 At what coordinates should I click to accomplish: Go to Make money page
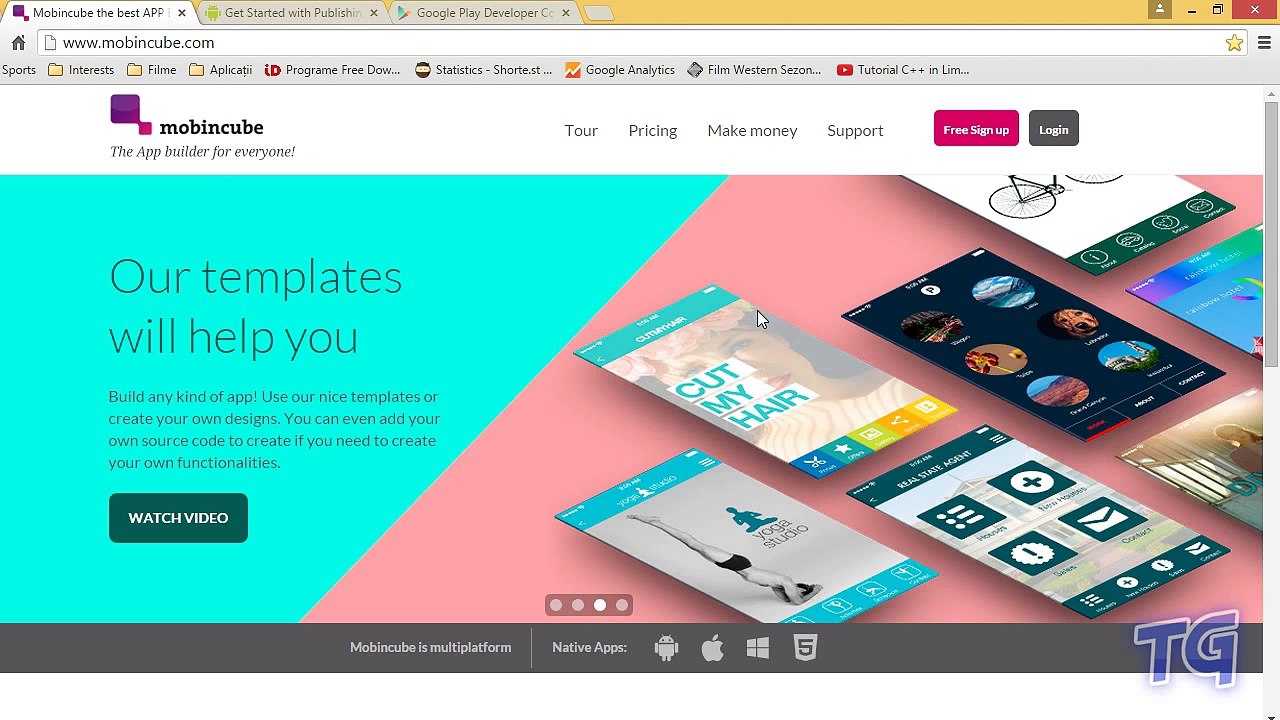click(752, 130)
